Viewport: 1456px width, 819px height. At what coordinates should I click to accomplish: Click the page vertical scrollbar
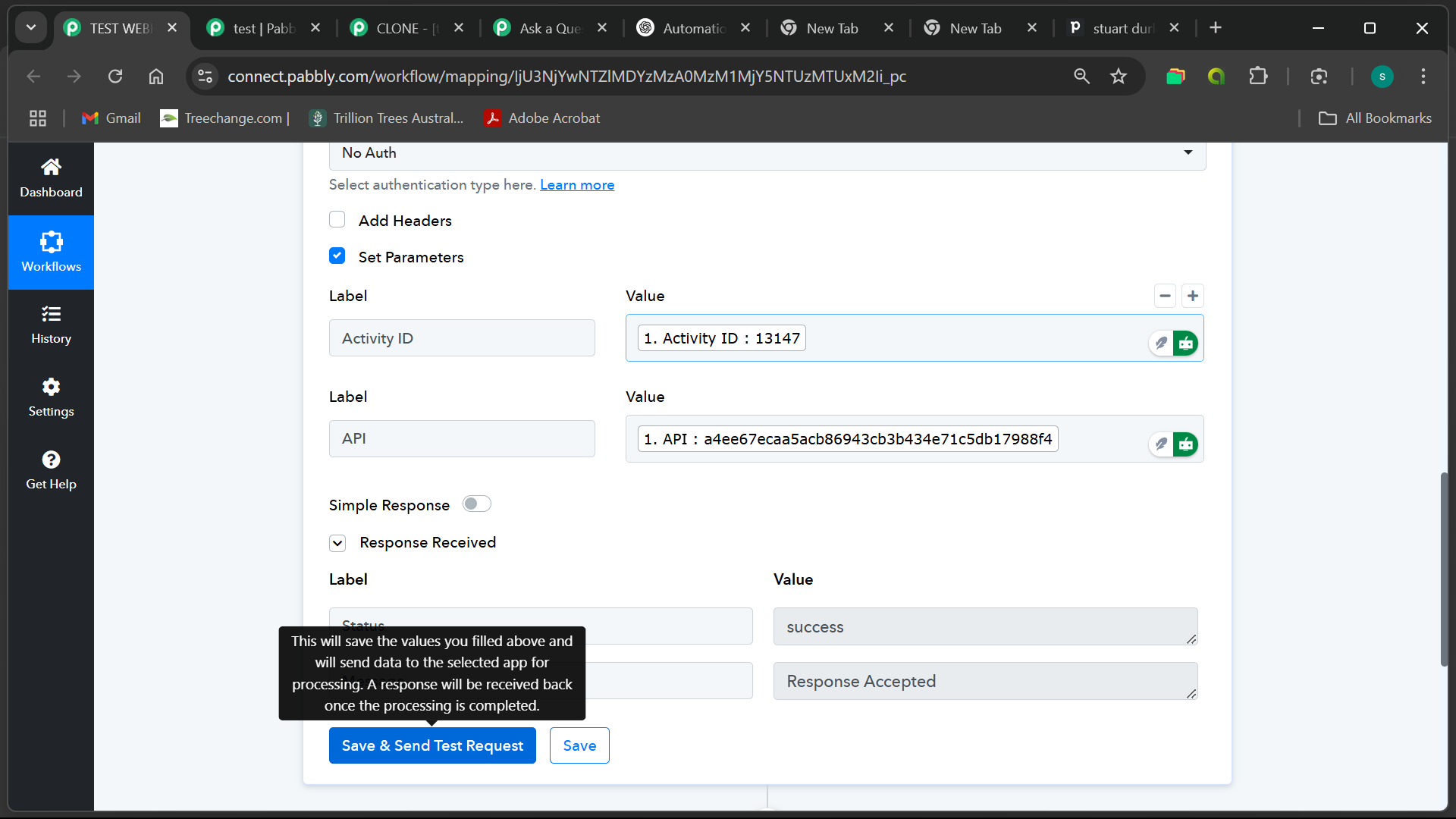click(1444, 569)
